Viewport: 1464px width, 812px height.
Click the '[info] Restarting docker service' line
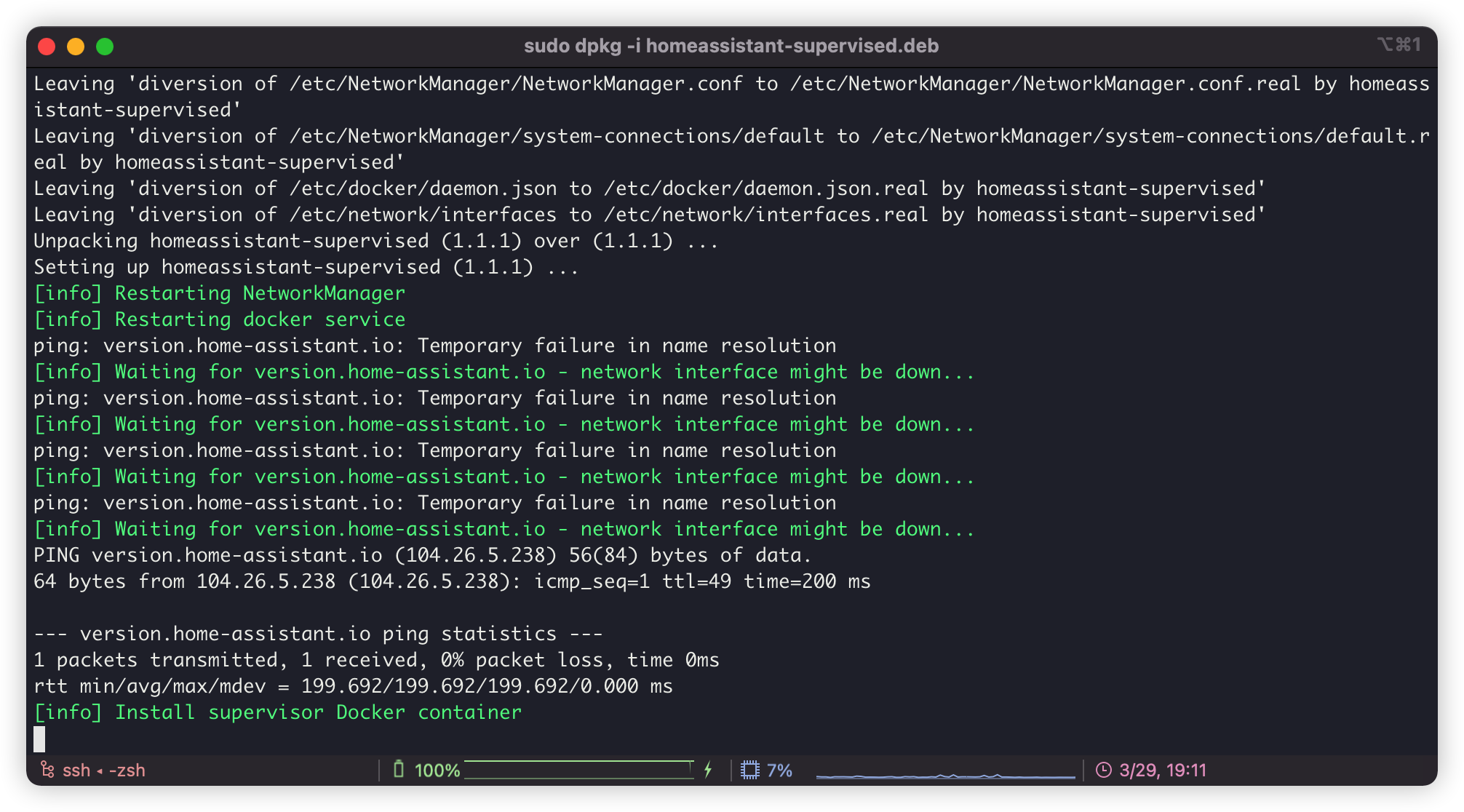click(219, 319)
